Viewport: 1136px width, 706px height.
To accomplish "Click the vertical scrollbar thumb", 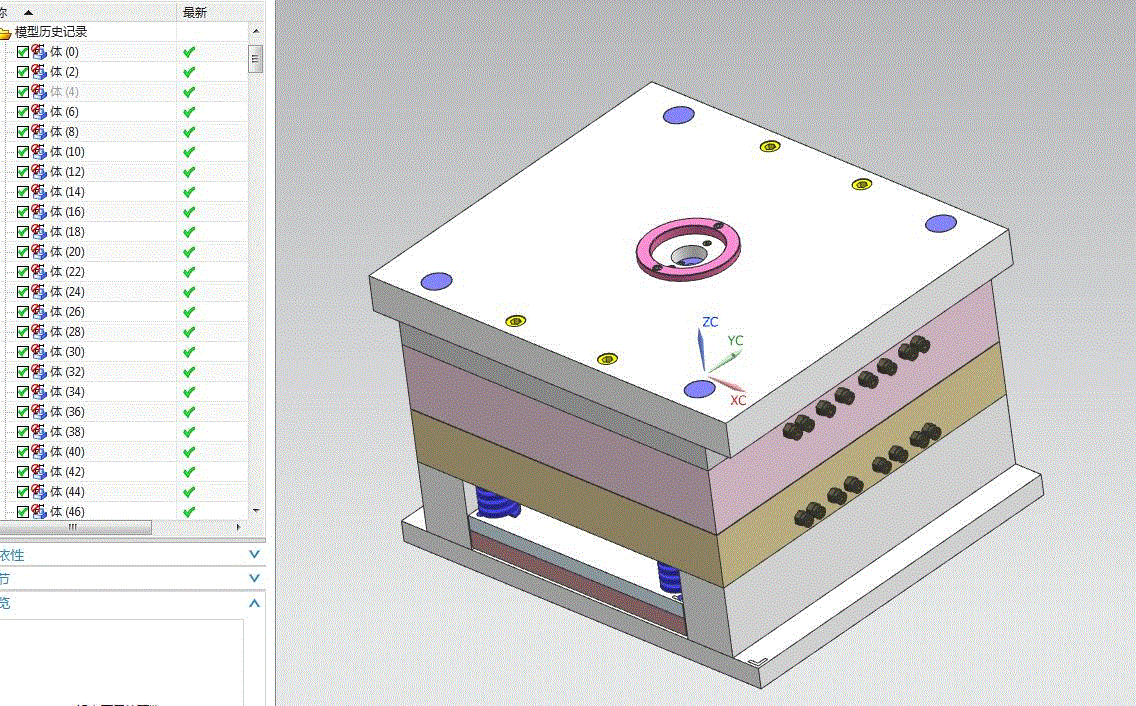I will point(255,59).
